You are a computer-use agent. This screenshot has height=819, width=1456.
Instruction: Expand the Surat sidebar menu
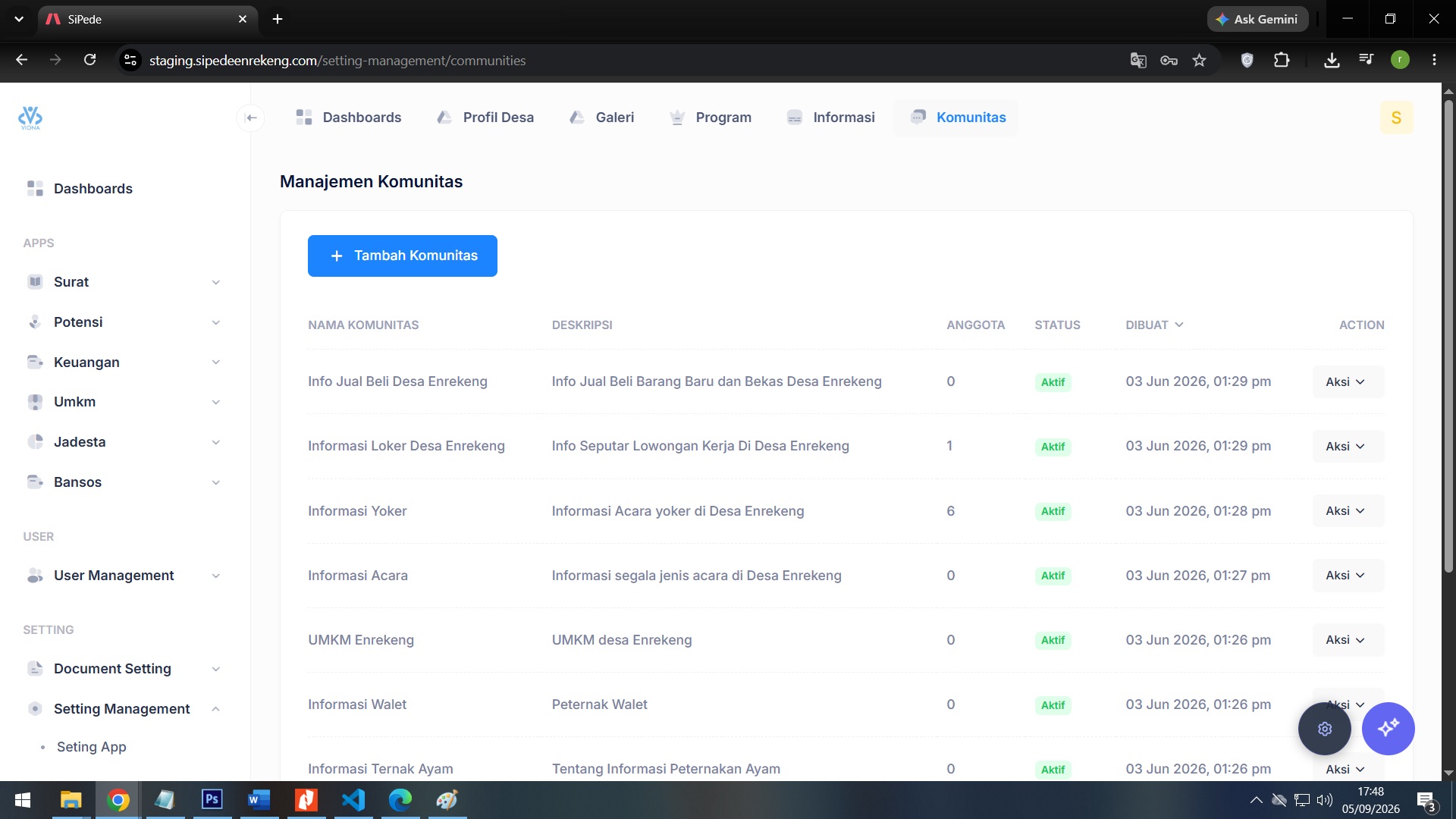pyautogui.click(x=124, y=282)
